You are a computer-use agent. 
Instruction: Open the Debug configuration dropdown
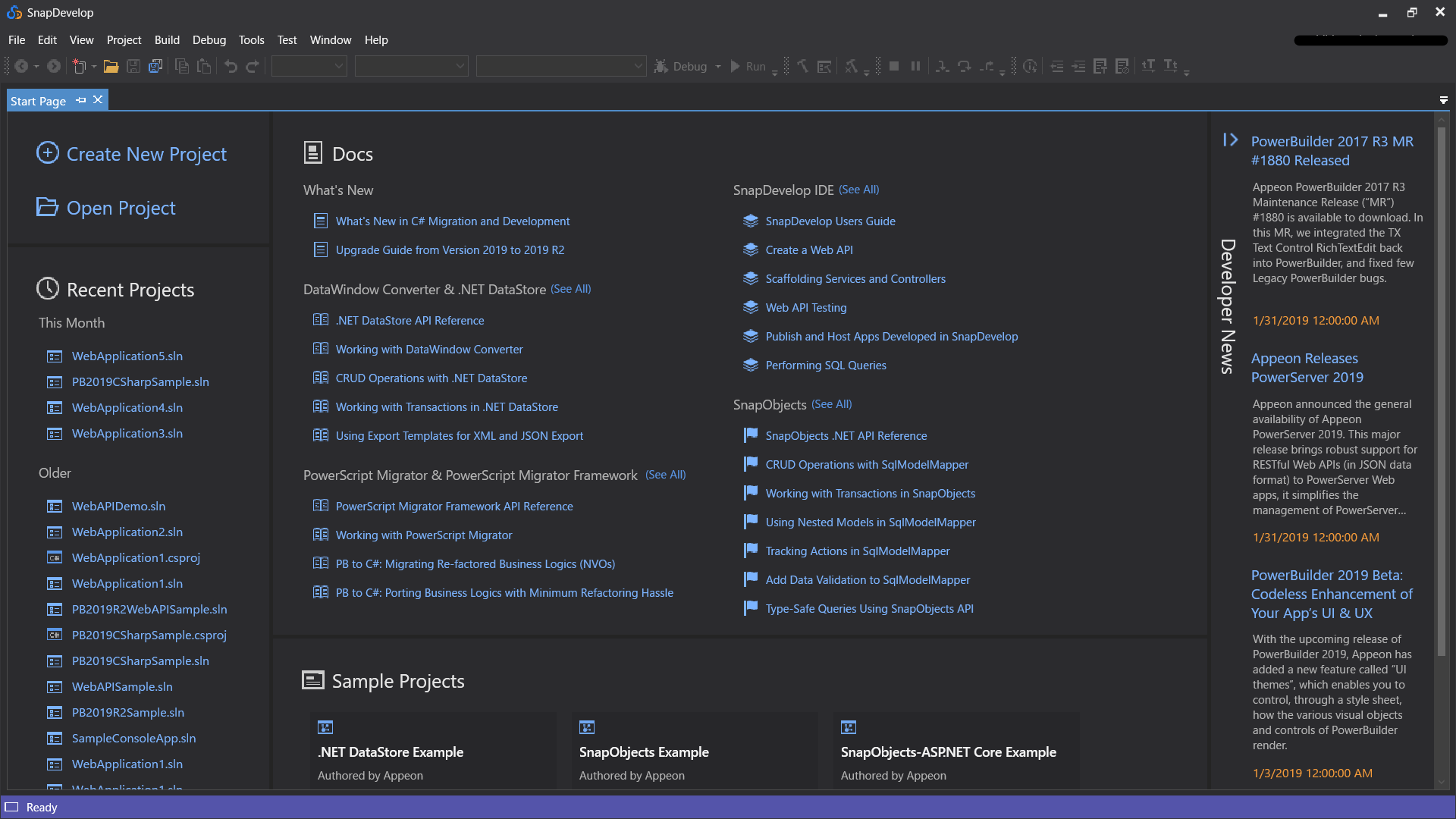pyautogui.click(x=717, y=66)
